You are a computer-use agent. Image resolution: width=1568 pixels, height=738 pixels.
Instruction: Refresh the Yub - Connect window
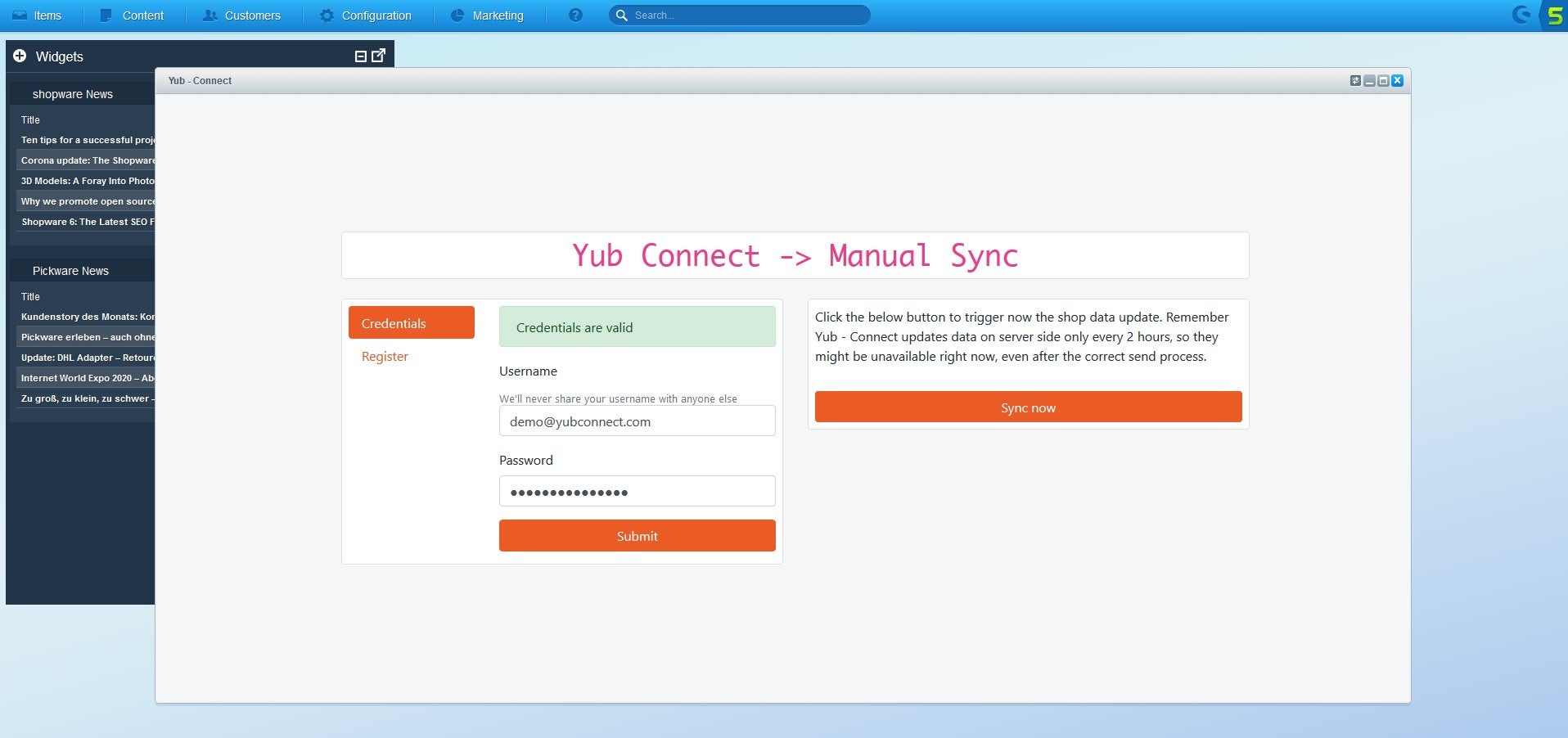click(1355, 80)
